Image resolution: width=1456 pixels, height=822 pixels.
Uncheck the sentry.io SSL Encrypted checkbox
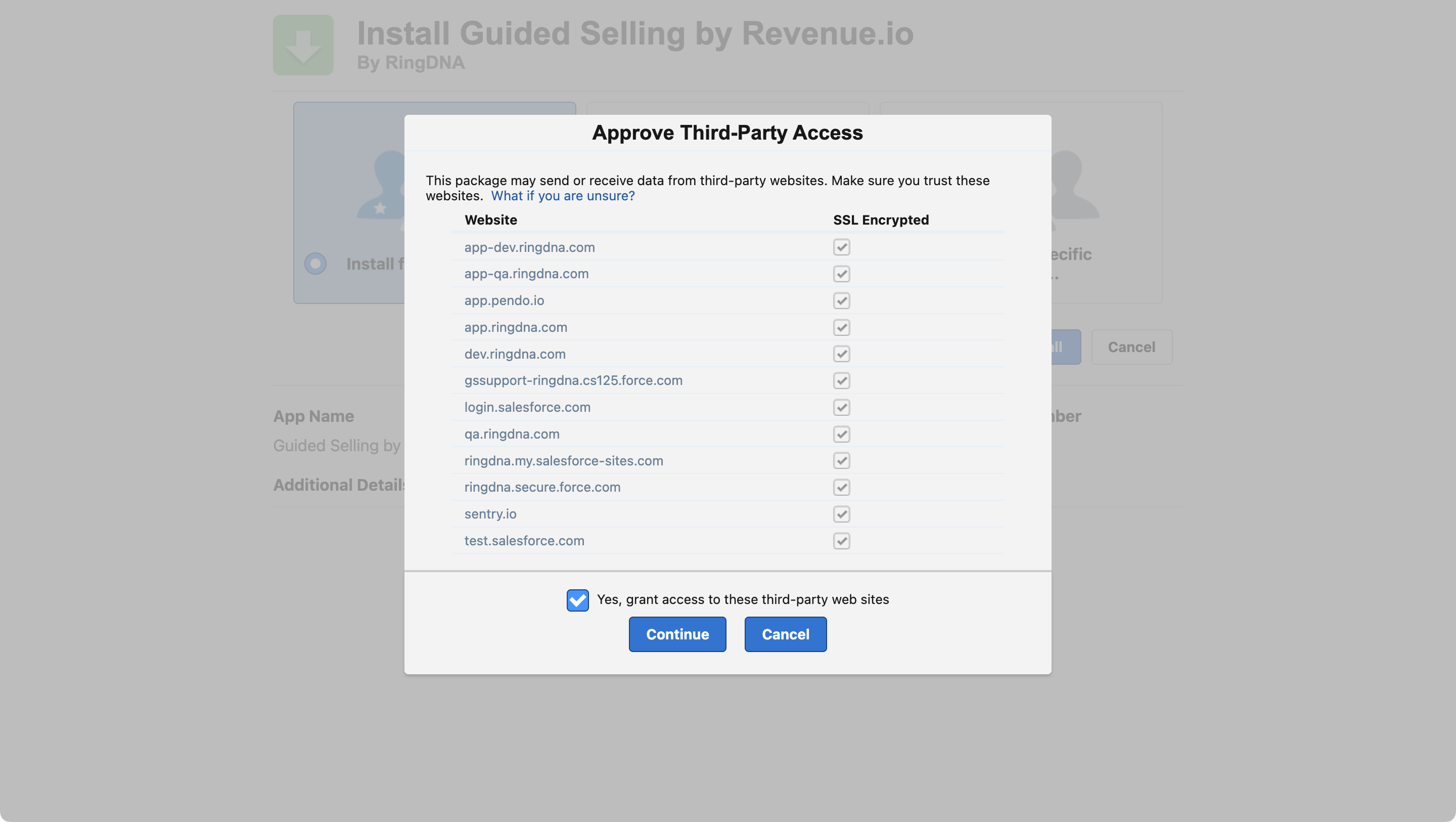click(841, 513)
